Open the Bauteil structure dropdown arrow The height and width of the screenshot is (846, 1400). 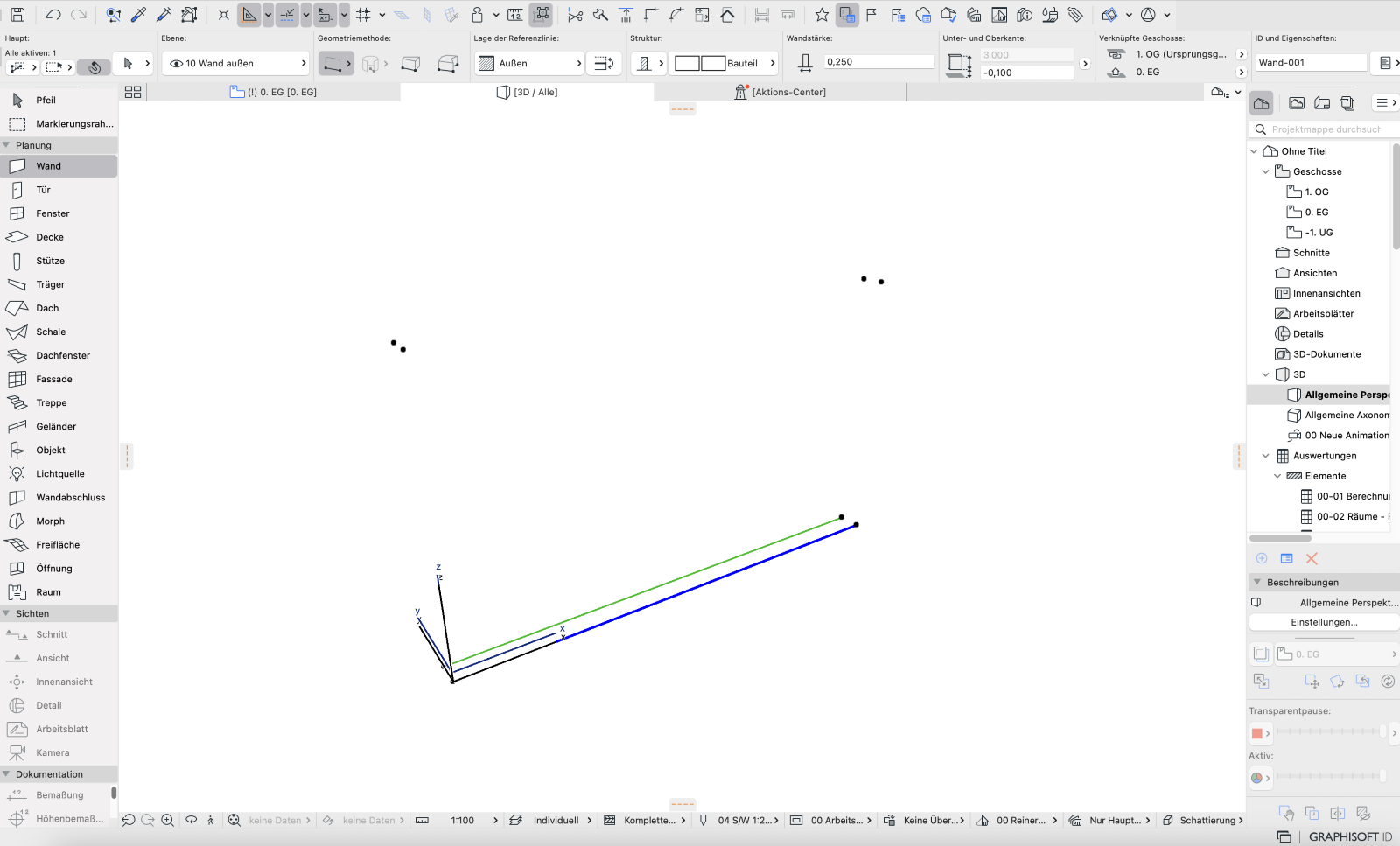pos(773,63)
